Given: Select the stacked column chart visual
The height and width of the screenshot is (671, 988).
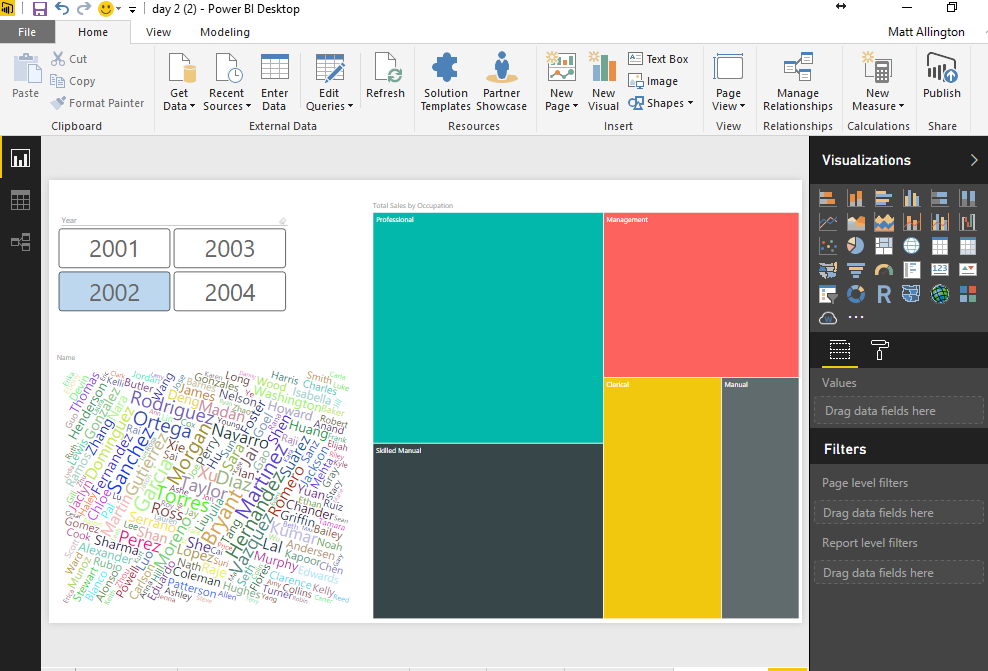Looking at the screenshot, I should (x=856, y=198).
